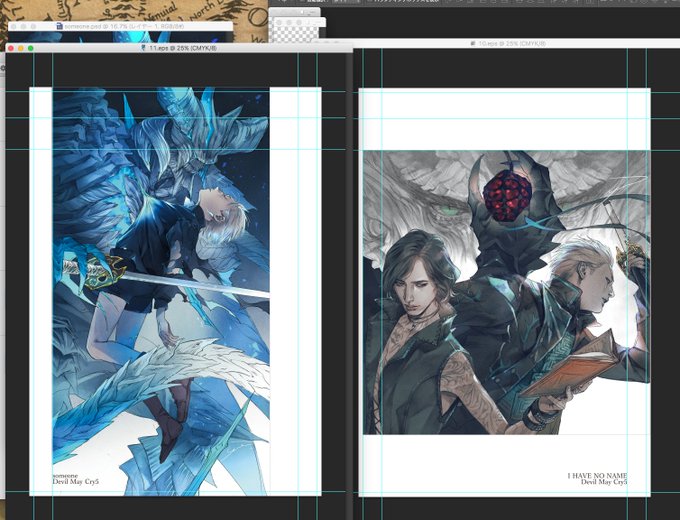The height and width of the screenshot is (520, 680).
Task: Click the PSD file icon beside someone.psd
Action: tap(60, 26)
